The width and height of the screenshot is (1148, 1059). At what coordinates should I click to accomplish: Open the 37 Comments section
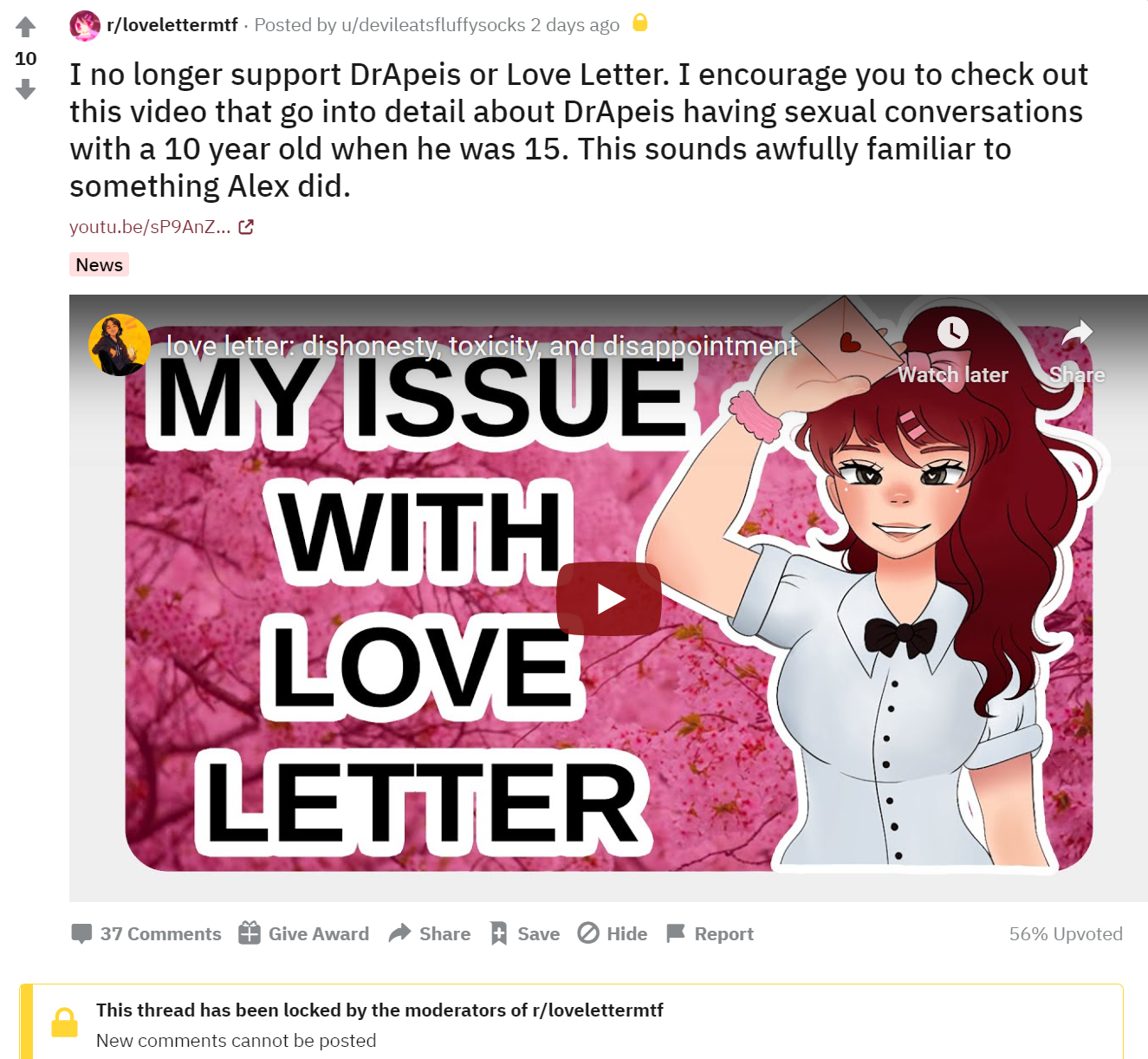[146, 933]
